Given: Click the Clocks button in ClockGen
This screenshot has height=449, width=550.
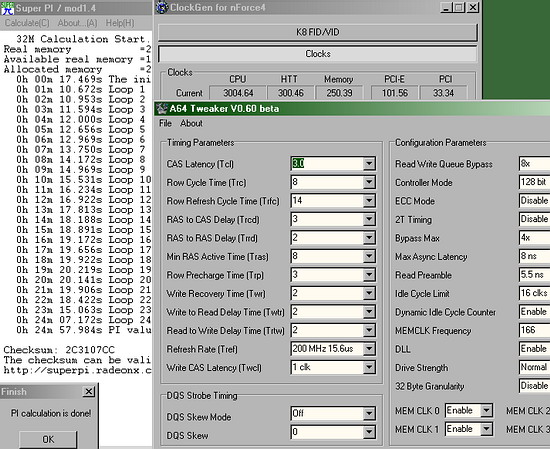Looking at the screenshot, I should point(317,54).
